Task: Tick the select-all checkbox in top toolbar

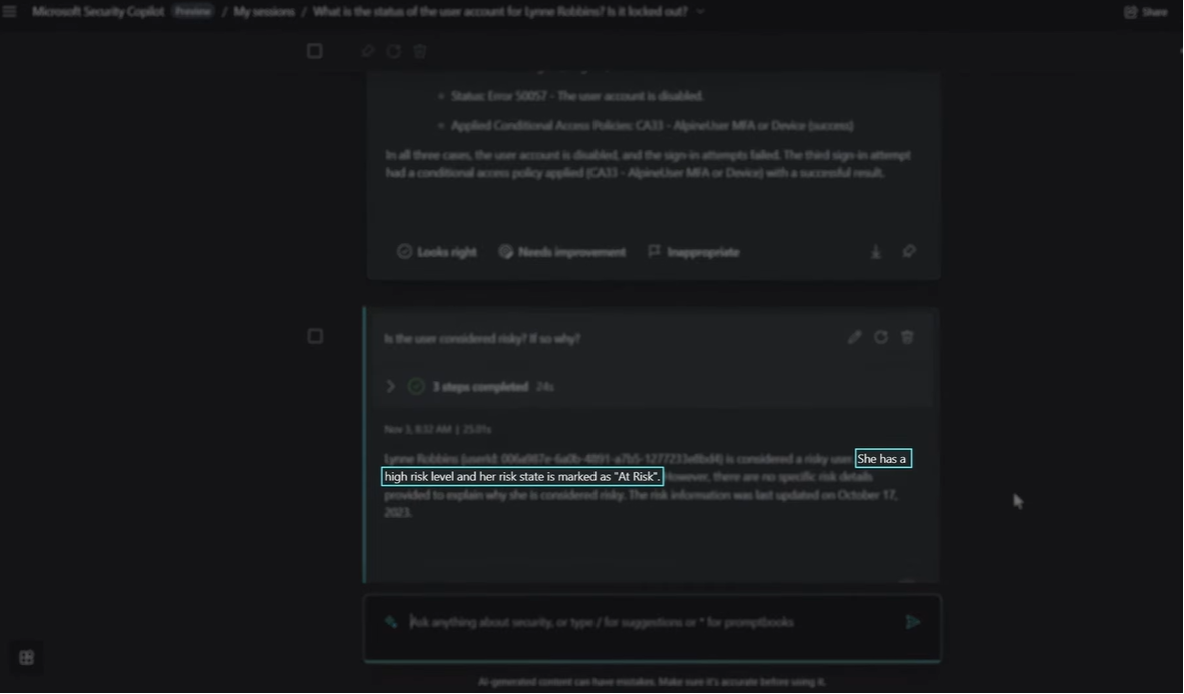Action: click(x=315, y=51)
